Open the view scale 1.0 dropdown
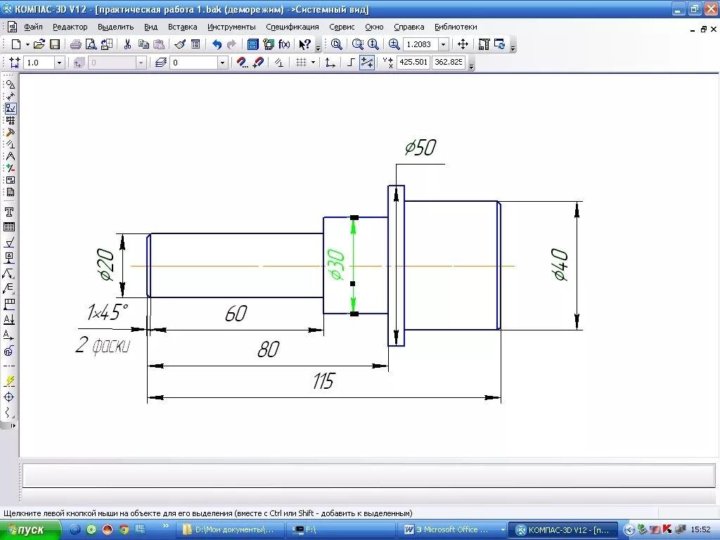720x540 pixels. (x=59, y=62)
